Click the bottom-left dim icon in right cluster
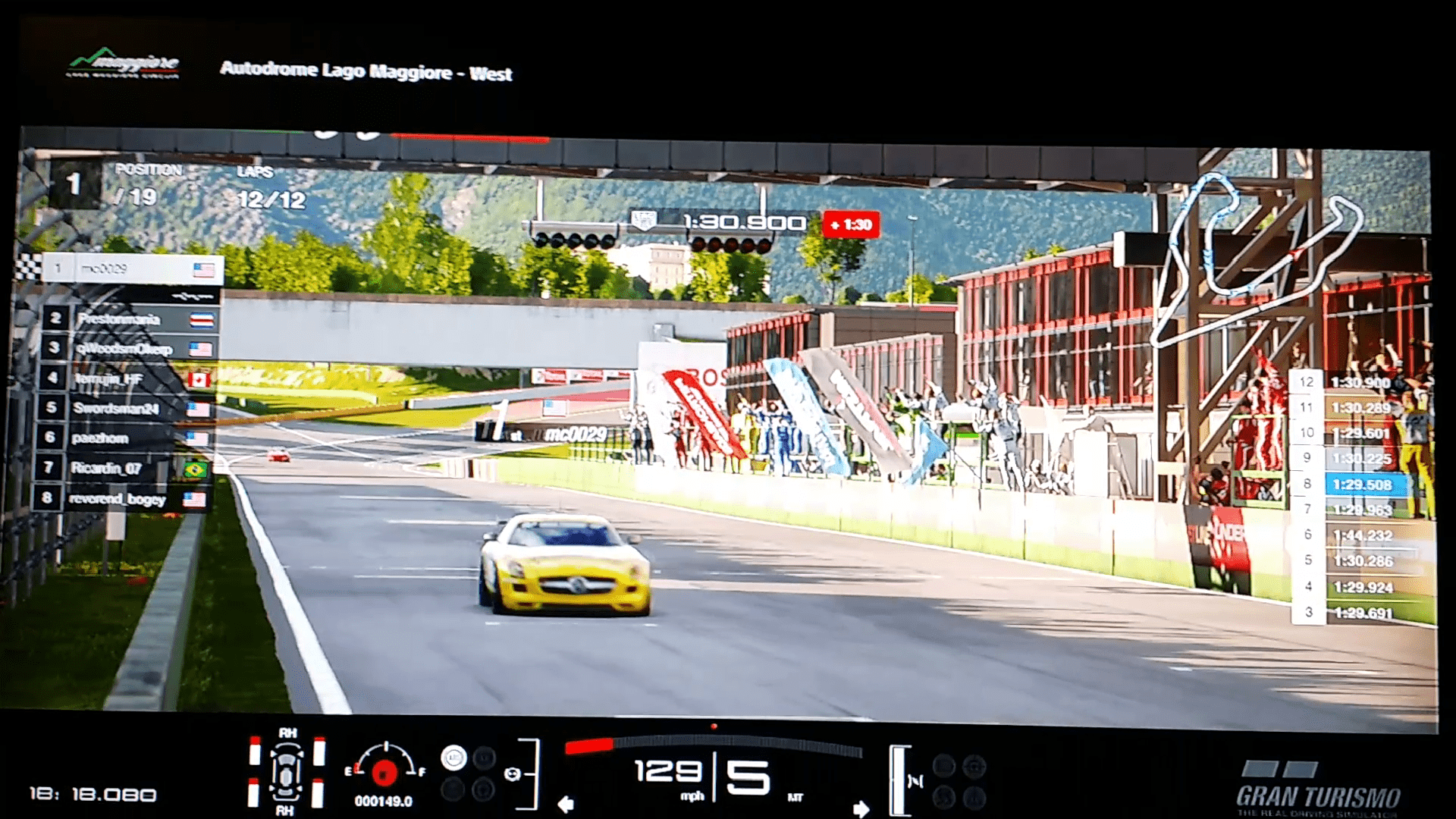The height and width of the screenshot is (819, 1456). (943, 798)
